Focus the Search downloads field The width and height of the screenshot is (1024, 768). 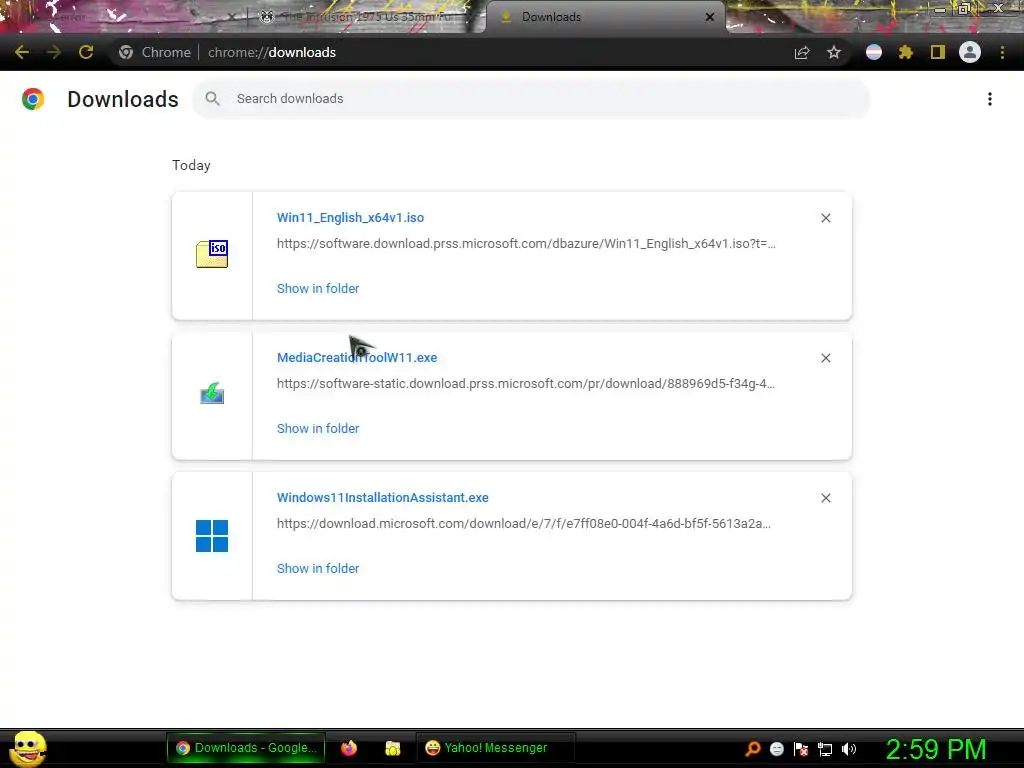[531, 99]
